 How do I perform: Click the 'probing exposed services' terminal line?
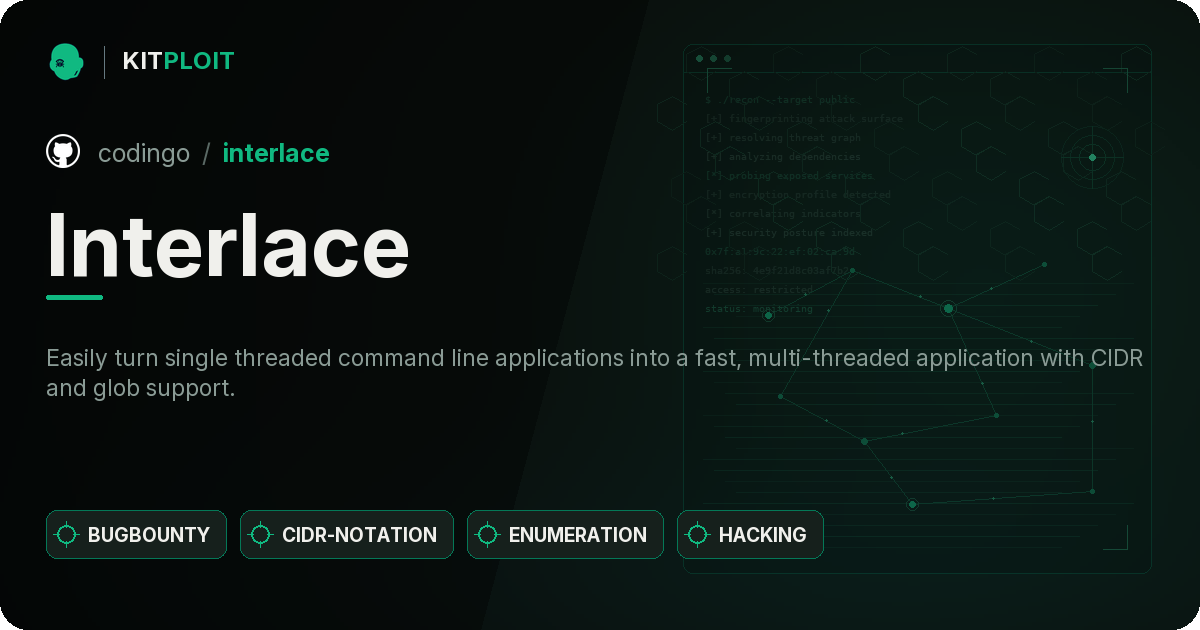pyautogui.click(x=788, y=176)
